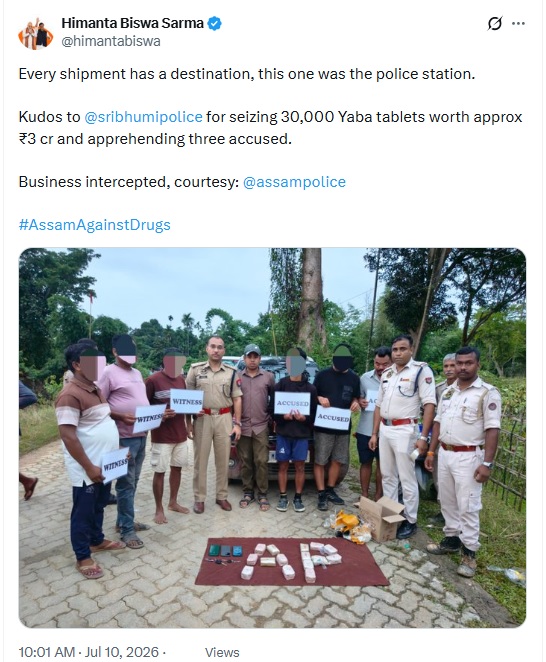Click the blue verified badge

215,23
